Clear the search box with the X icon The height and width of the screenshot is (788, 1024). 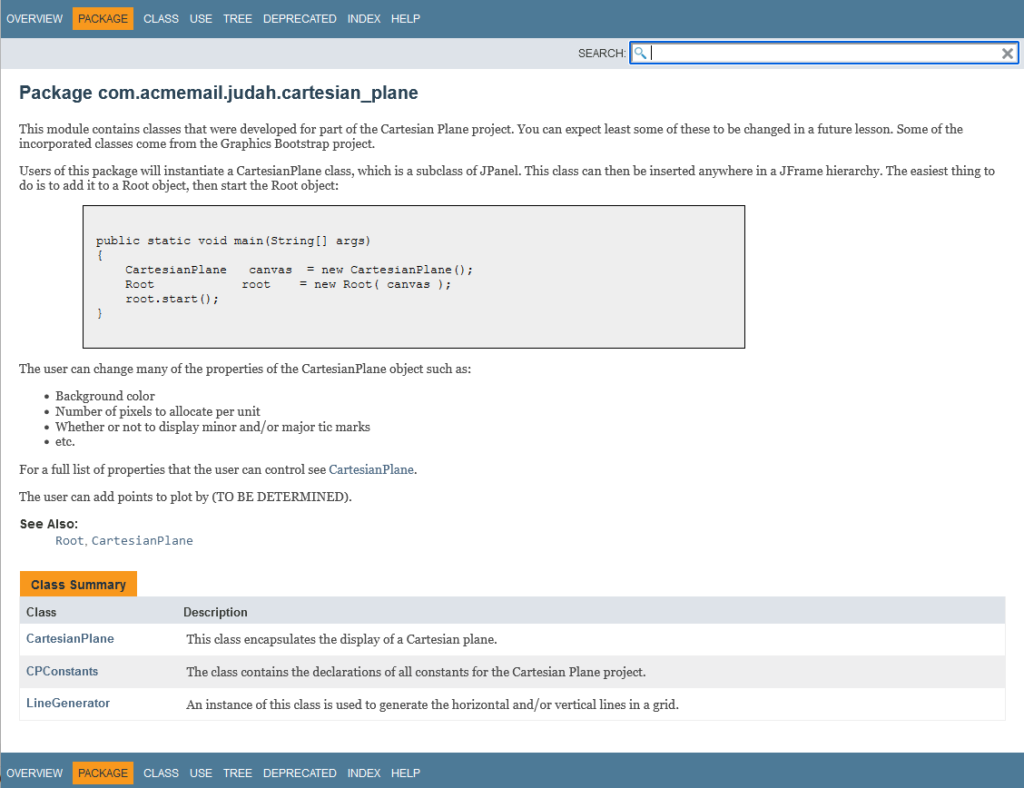tap(1008, 54)
